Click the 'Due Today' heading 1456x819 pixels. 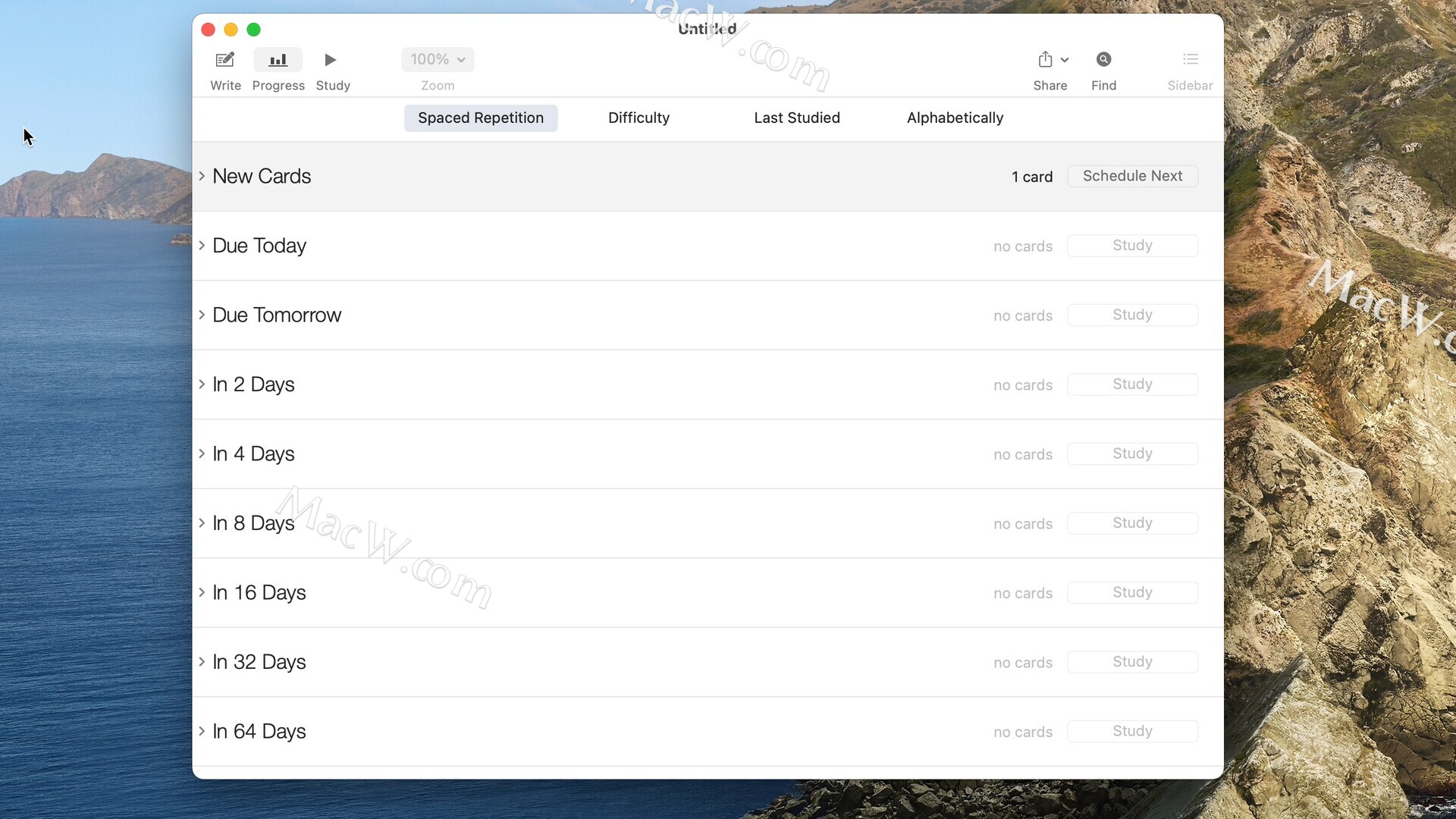259,246
